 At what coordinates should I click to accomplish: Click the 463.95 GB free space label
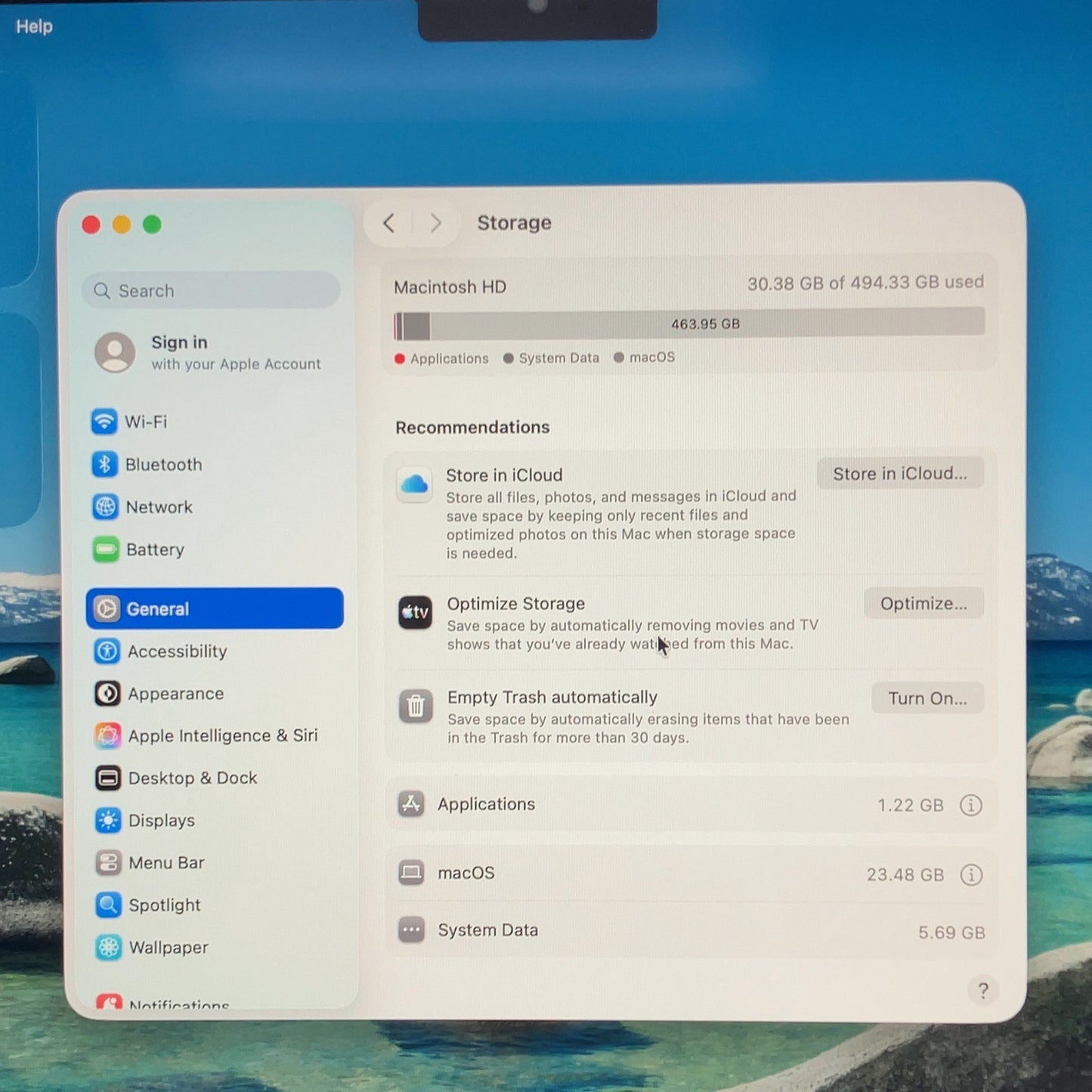(x=706, y=324)
